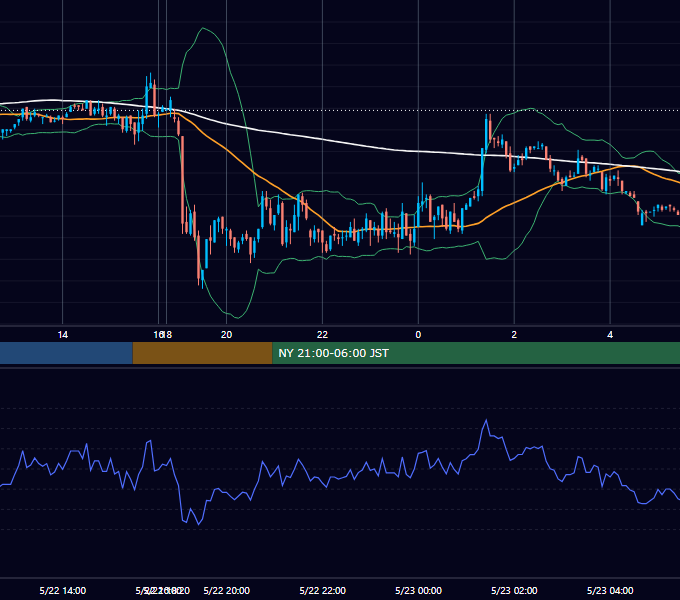This screenshot has width=680, height=600.
Task: Click the lowest candlestick wick of the sell-off
Action: (x=203, y=284)
